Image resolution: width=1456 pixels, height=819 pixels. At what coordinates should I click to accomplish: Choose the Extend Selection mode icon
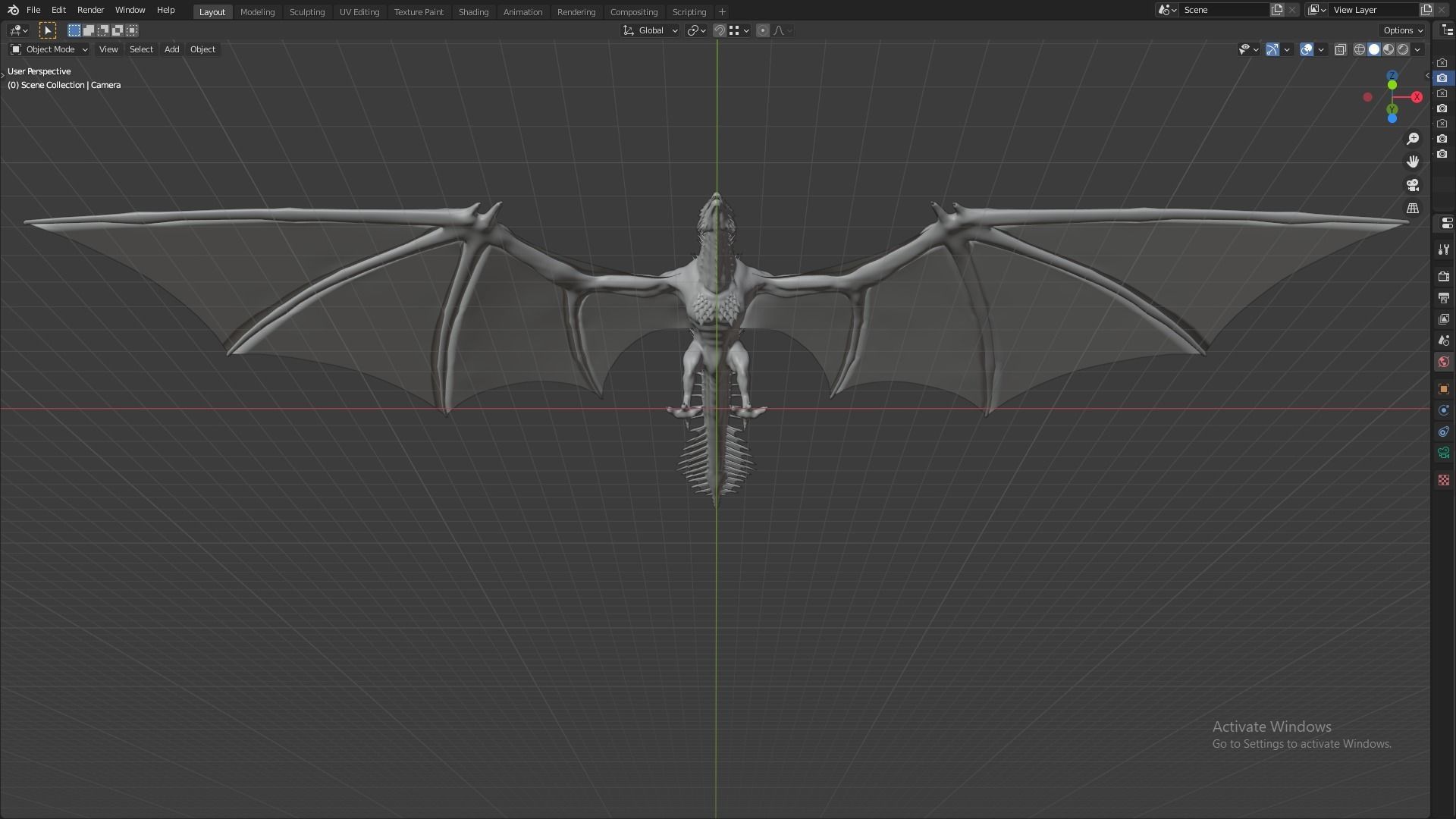pyautogui.click(x=88, y=30)
